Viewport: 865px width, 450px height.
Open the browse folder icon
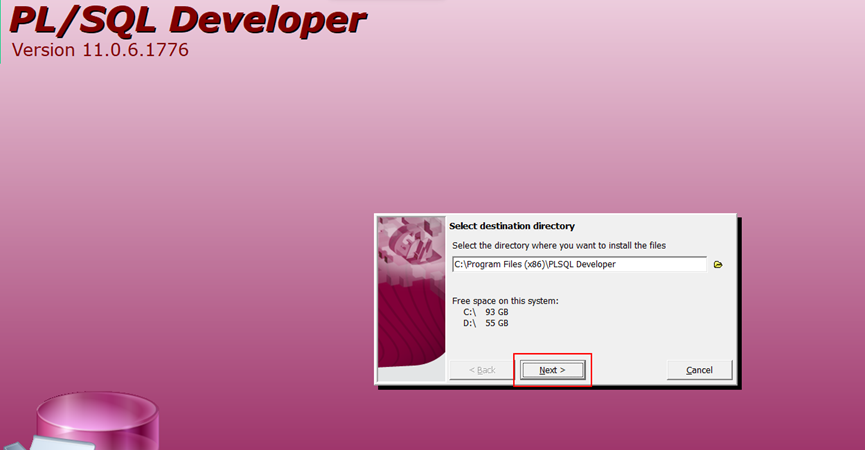tap(718, 265)
